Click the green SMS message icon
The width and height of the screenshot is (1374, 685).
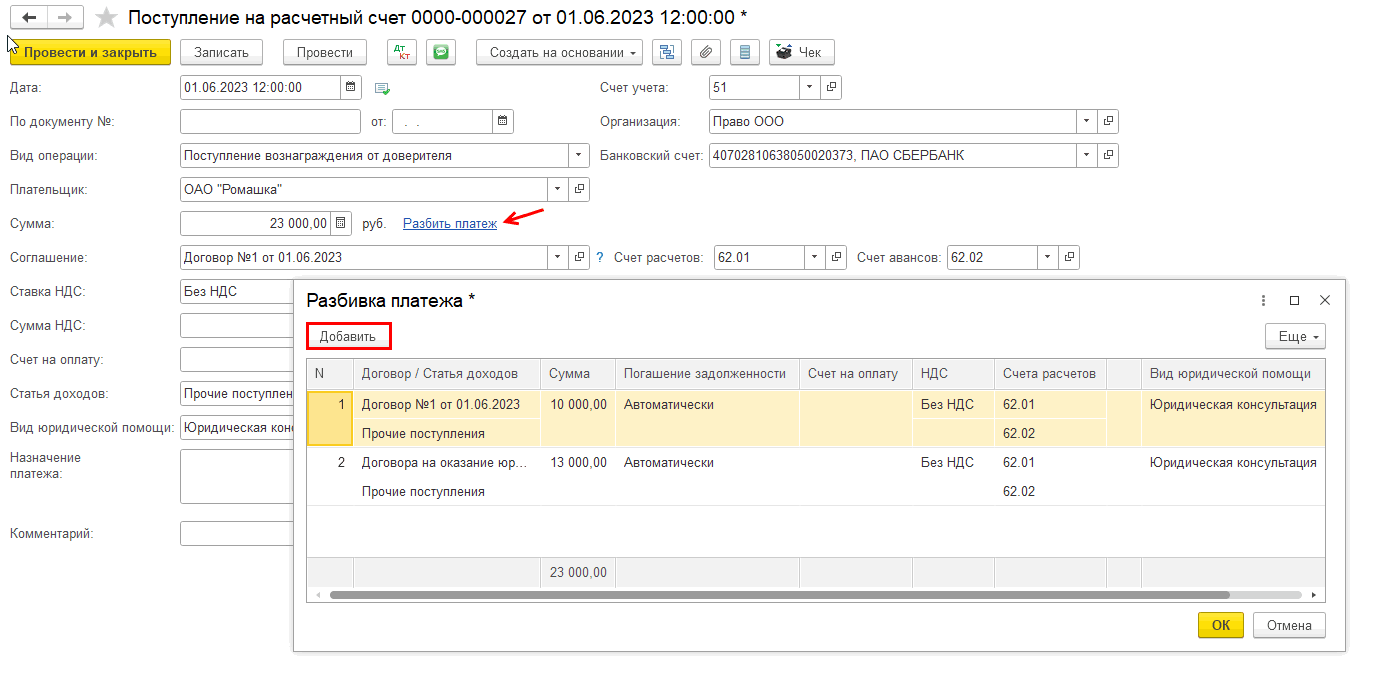point(441,53)
